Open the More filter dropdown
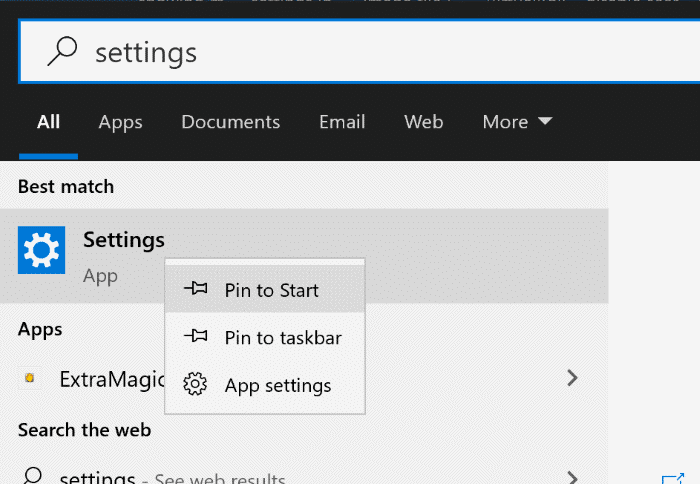Image resolution: width=700 pixels, height=484 pixels. (x=517, y=122)
